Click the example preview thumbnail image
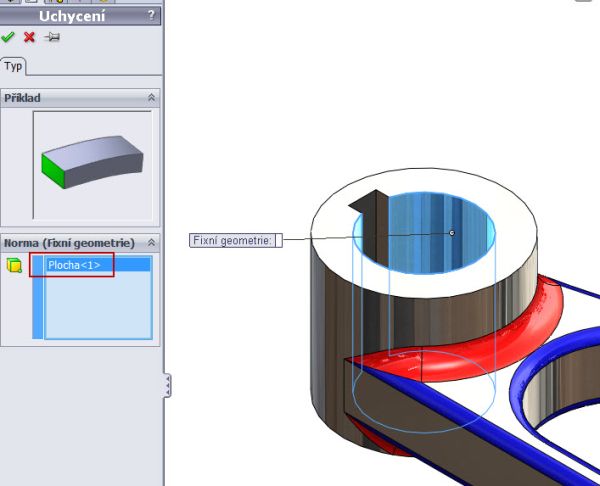Viewport: 600px width, 486px height. point(92,165)
